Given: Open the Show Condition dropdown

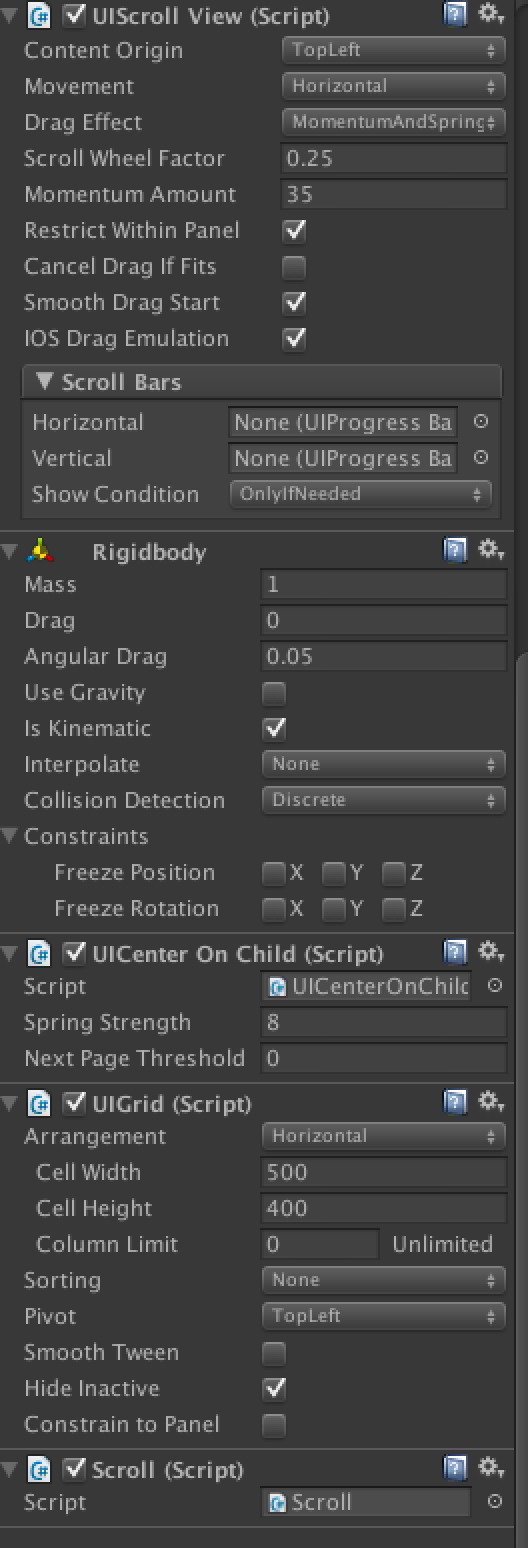Looking at the screenshot, I should pyautogui.click(x=360, y=494).
